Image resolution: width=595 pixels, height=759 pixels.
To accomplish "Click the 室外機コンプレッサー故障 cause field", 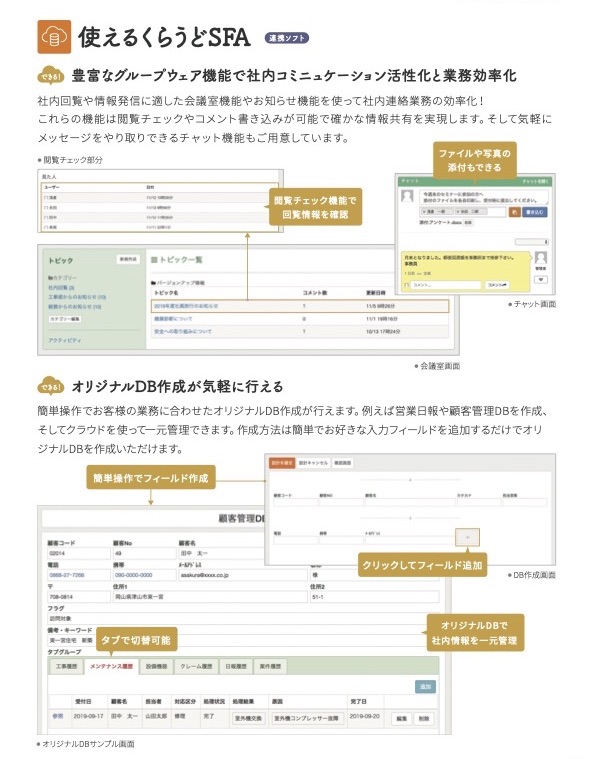I will [306, 718].
